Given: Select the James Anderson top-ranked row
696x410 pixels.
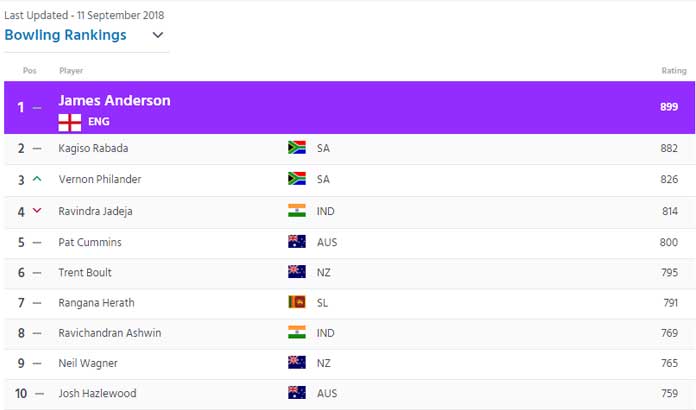Looking at the screenshot, I should coord(349,107).
